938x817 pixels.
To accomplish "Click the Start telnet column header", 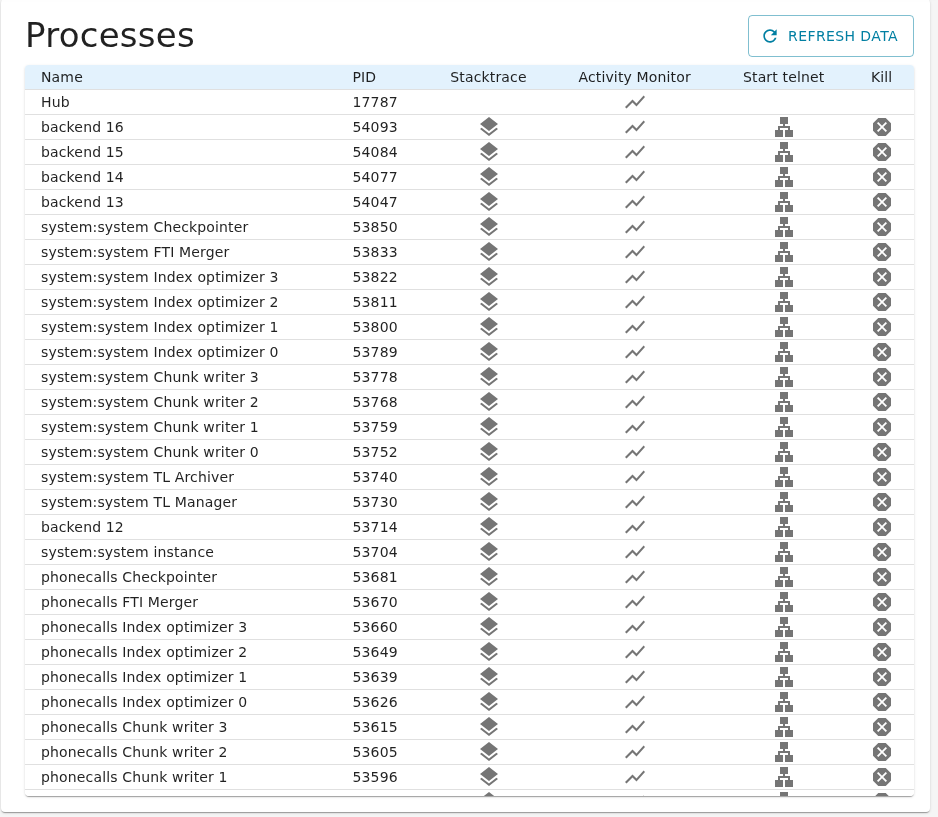I will click(x=783, y=77).
